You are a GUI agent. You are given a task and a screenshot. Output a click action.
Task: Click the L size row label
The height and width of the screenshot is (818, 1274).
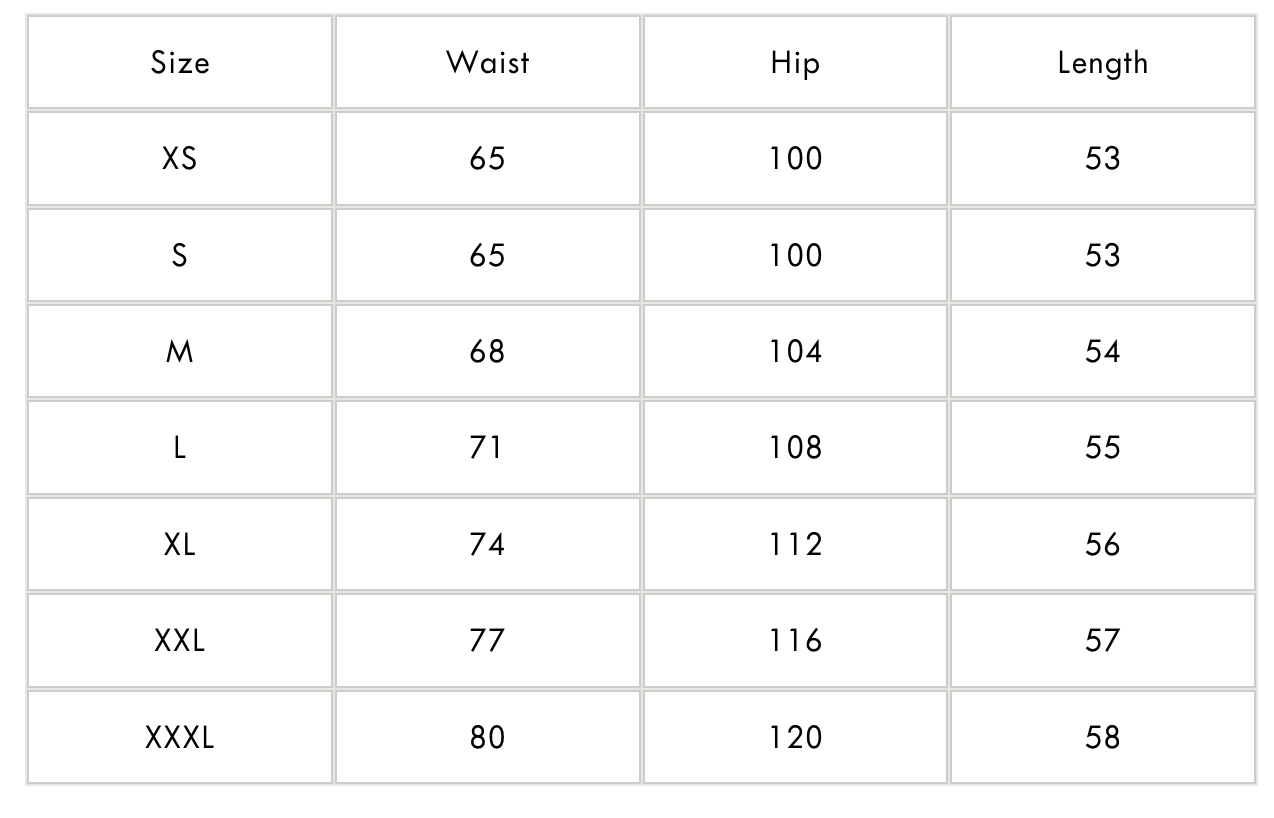pos(180,448)
